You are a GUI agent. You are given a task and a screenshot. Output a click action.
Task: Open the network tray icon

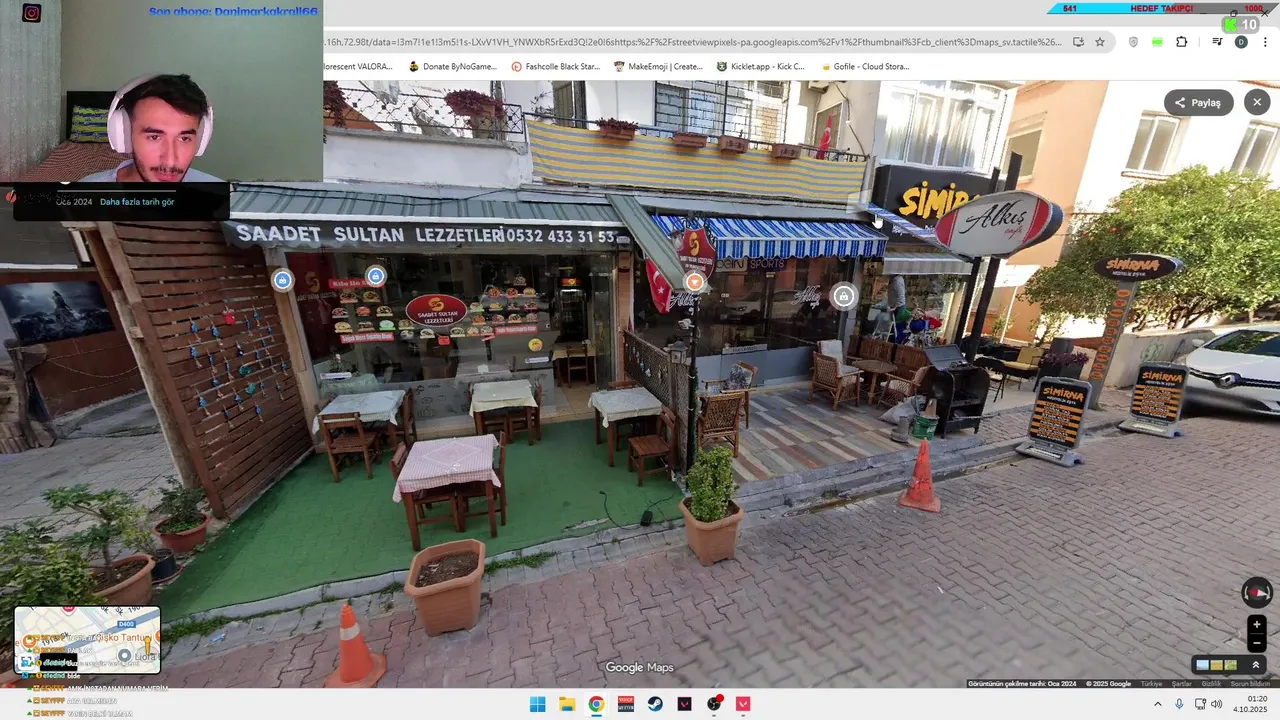pos(1201,704)
